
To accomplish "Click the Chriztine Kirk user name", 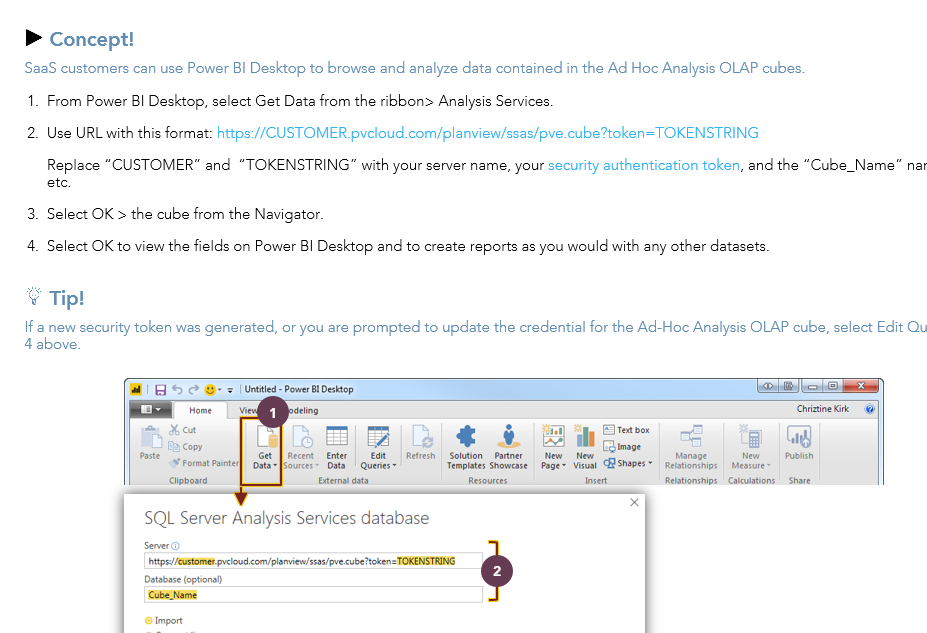I will coord(822,409).
